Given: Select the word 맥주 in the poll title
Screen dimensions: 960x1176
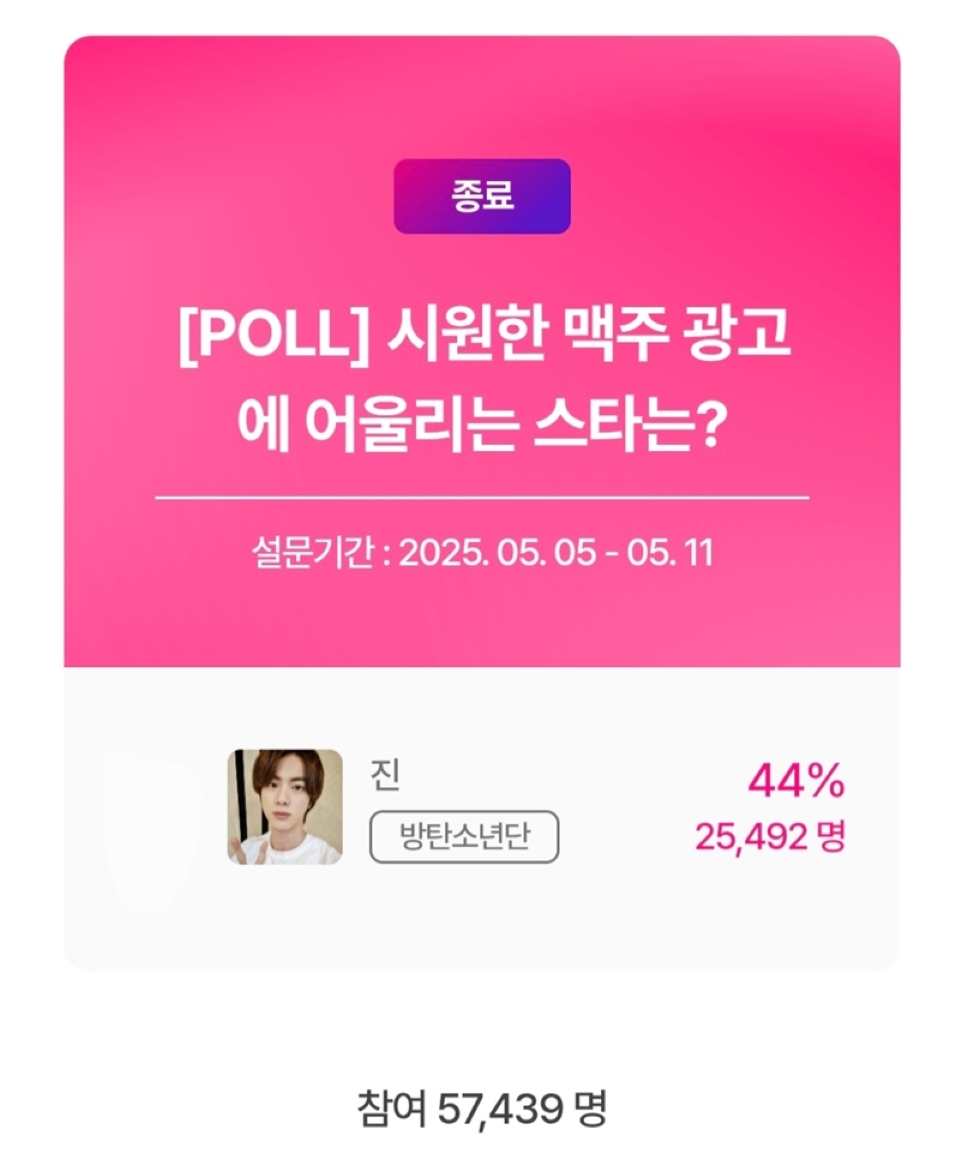Looking at the screenshot, I should click(x=613, y=335).
